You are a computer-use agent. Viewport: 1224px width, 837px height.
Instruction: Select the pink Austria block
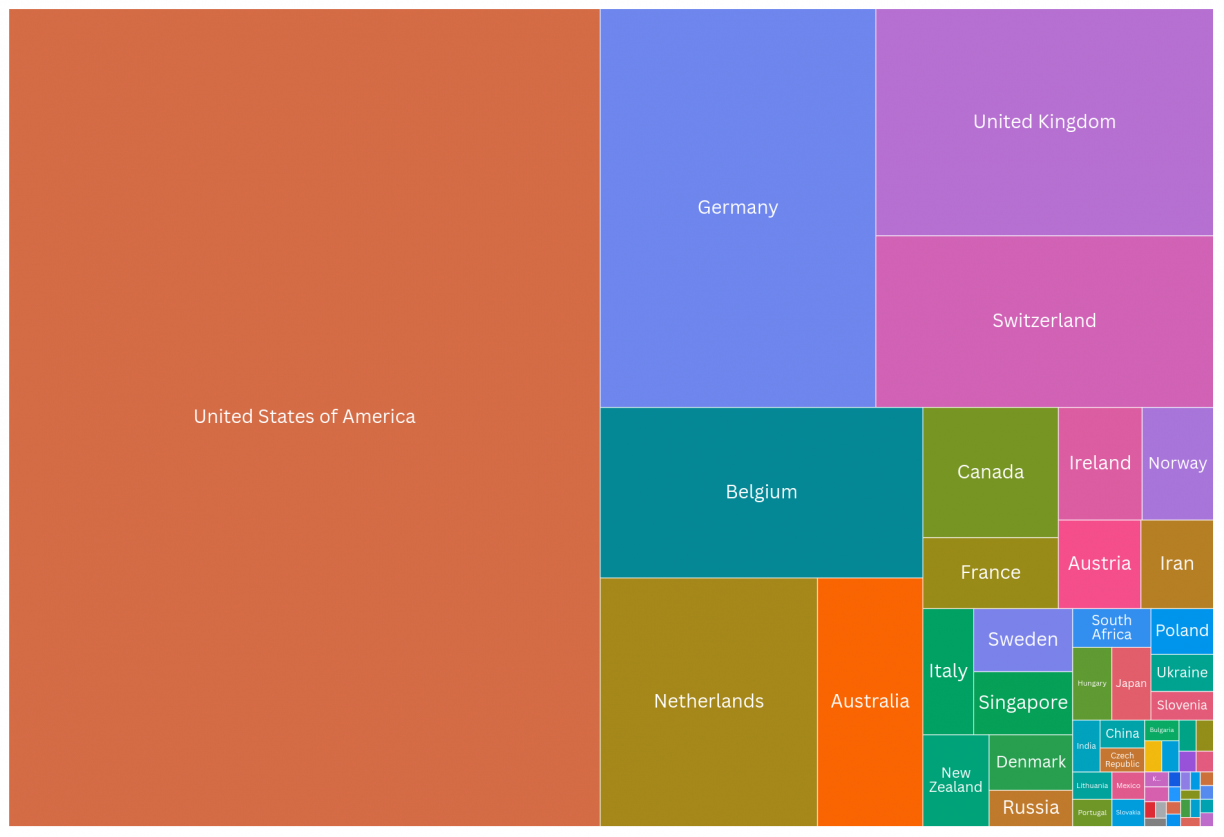coord(1099,563)
